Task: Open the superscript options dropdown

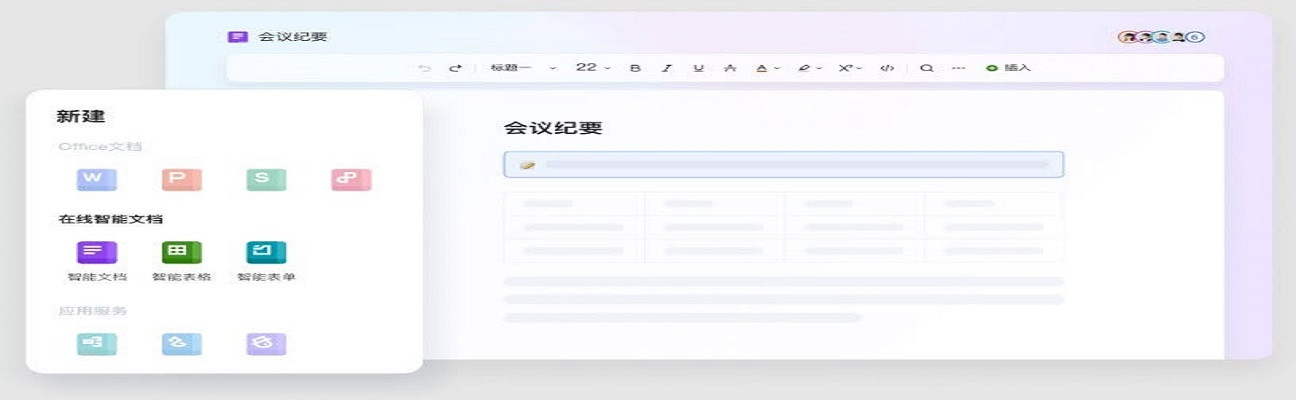Action: (x=850, y=68)
